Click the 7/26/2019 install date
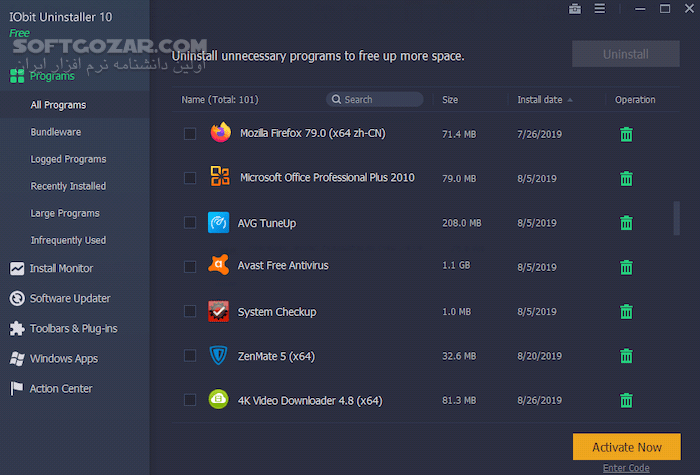The image size is (700, 475). coord(539,134)
